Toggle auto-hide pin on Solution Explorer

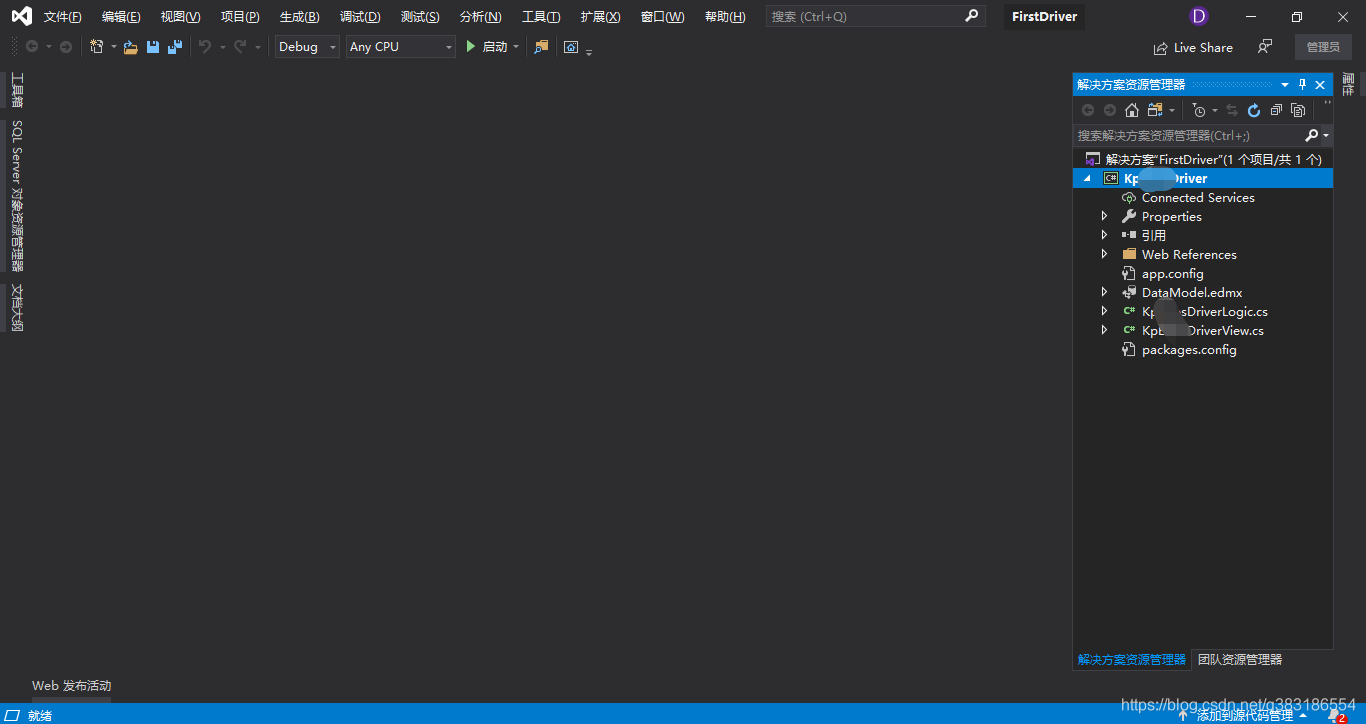[1302, 85]
